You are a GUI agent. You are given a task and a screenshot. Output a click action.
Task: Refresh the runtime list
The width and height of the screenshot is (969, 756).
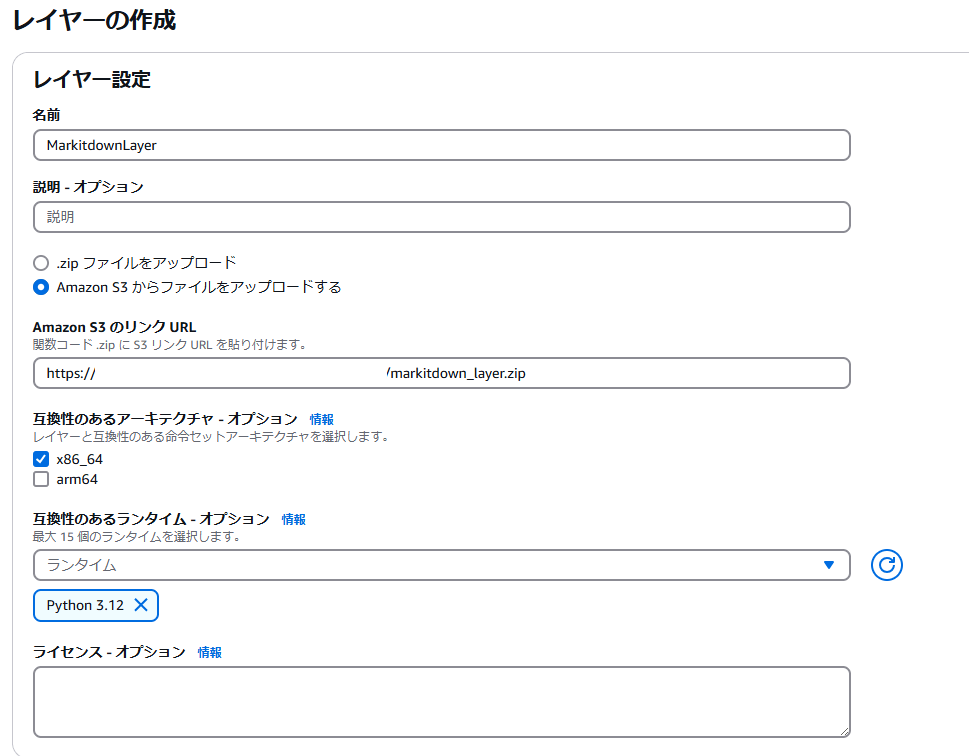[886, 565]
